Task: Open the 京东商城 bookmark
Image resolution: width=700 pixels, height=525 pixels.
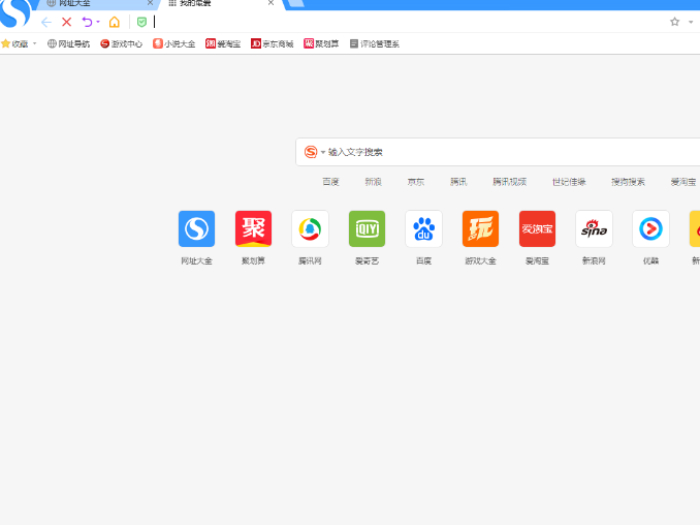Action: point(272,44)
